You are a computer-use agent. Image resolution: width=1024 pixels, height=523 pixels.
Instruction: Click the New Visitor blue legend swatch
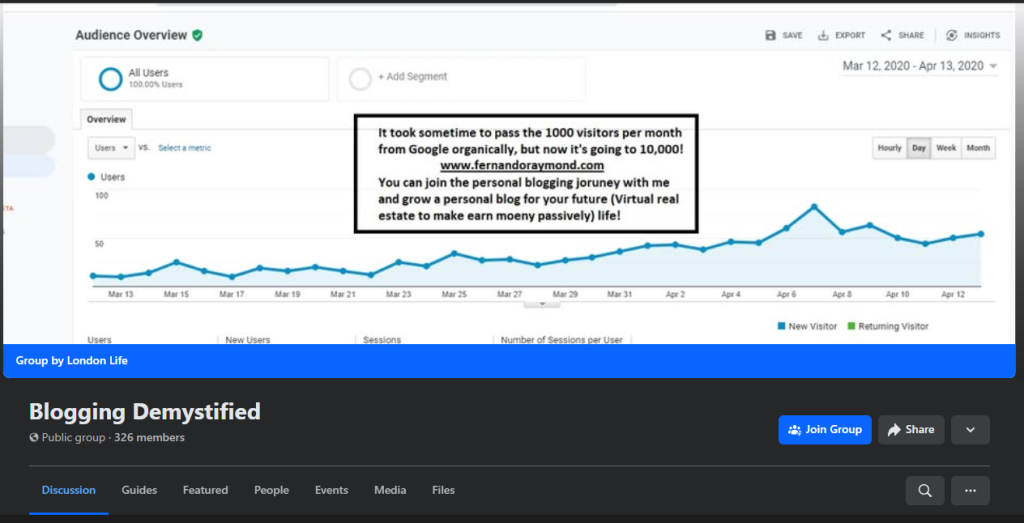[782, 326]
